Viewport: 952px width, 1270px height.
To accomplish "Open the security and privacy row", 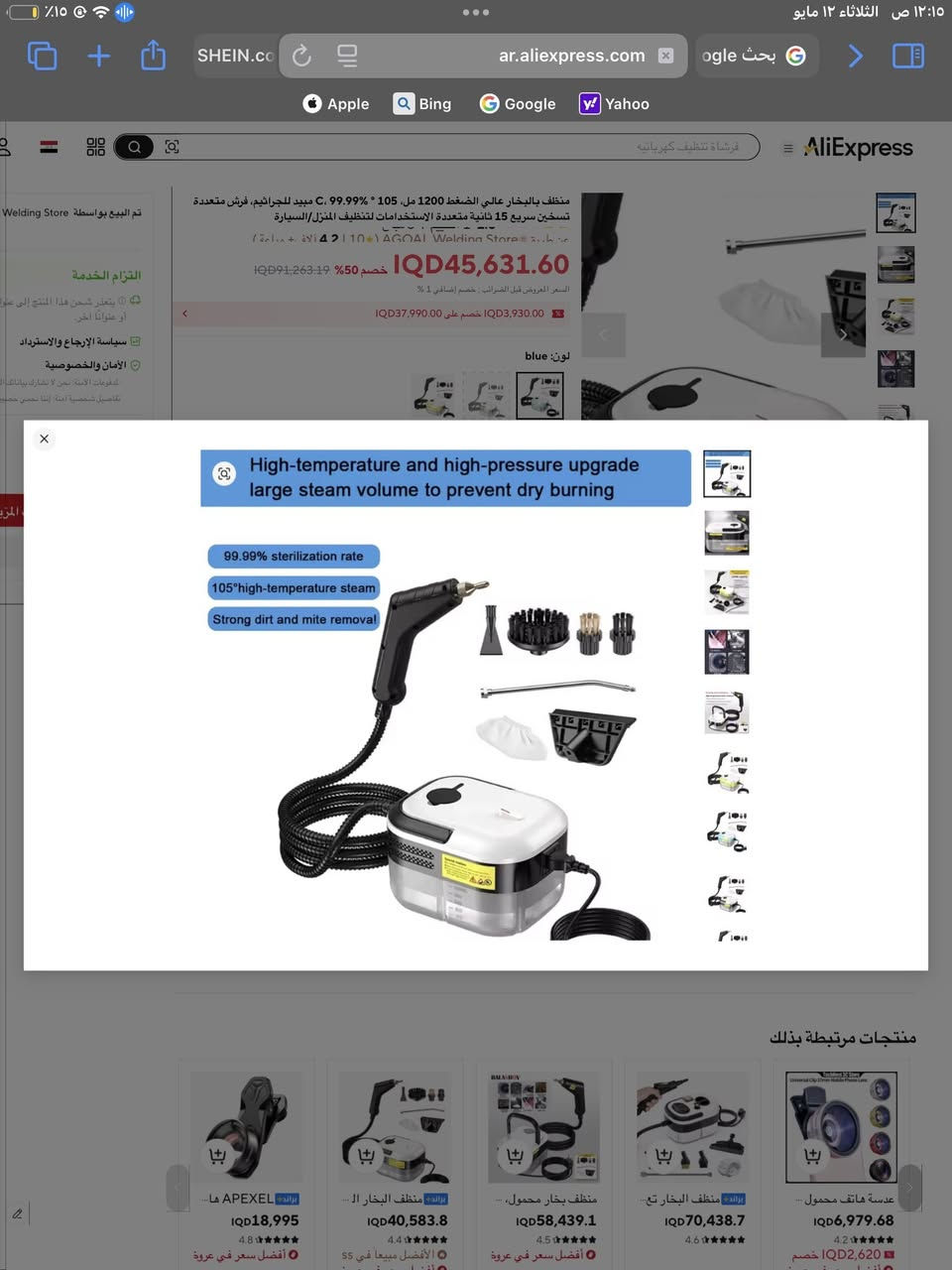I will (91, 365).
